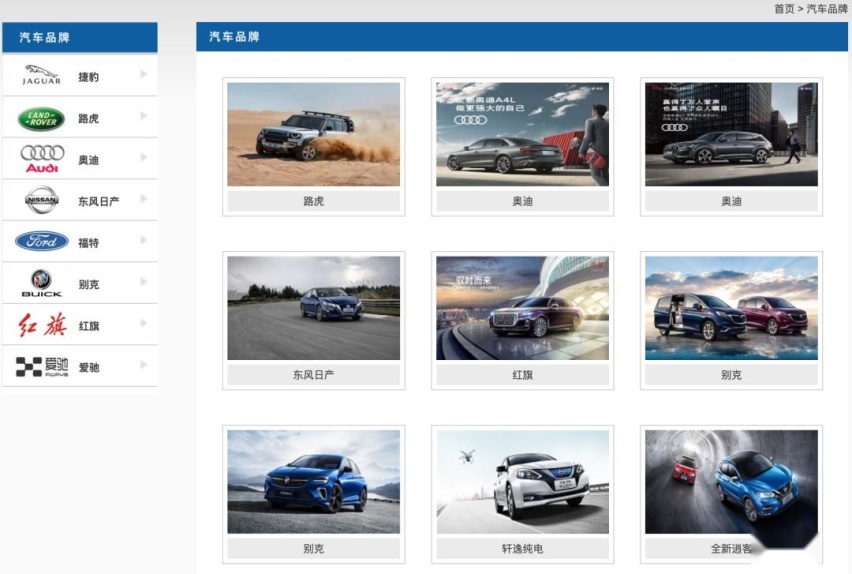This screenshot has height=574, width=852.
Task: Click 路虎 caption under desert photo
Action: pos(314,201)
